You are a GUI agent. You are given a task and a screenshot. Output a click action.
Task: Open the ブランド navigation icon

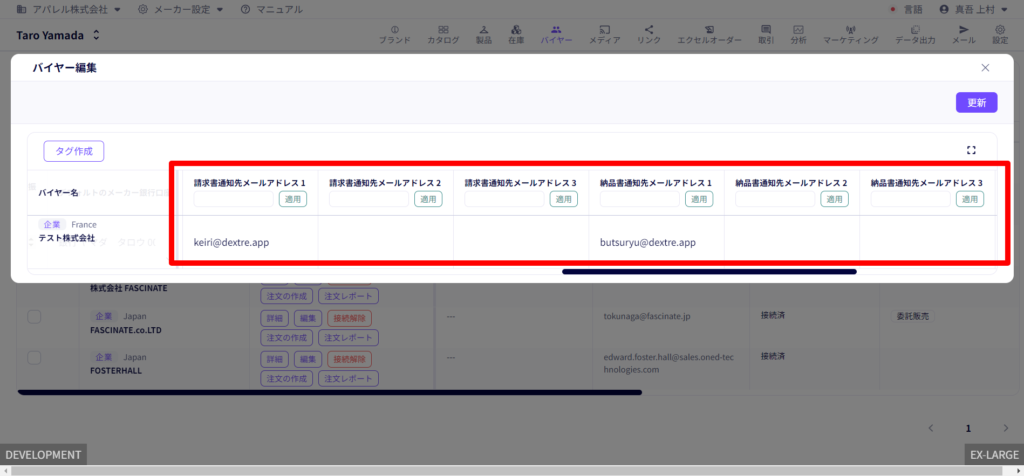pyautogui.click(x=394, y=29)
